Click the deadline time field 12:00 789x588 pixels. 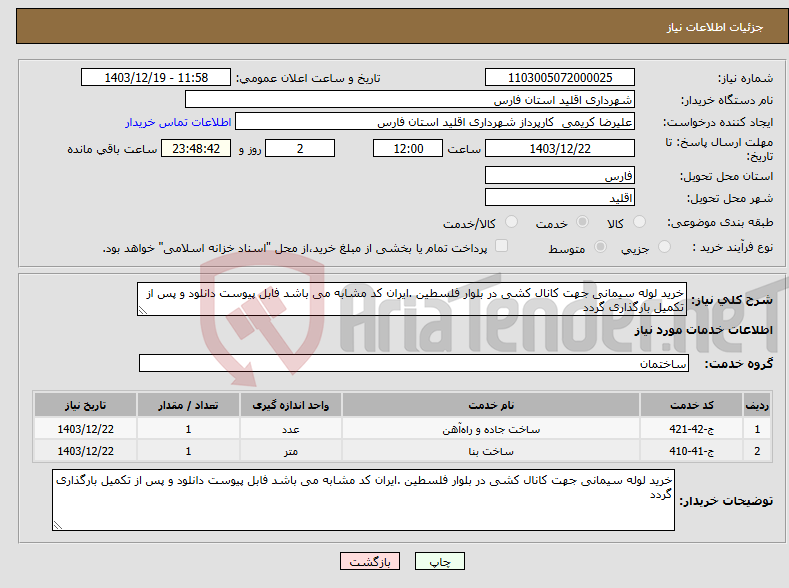[x=408, y=148]
